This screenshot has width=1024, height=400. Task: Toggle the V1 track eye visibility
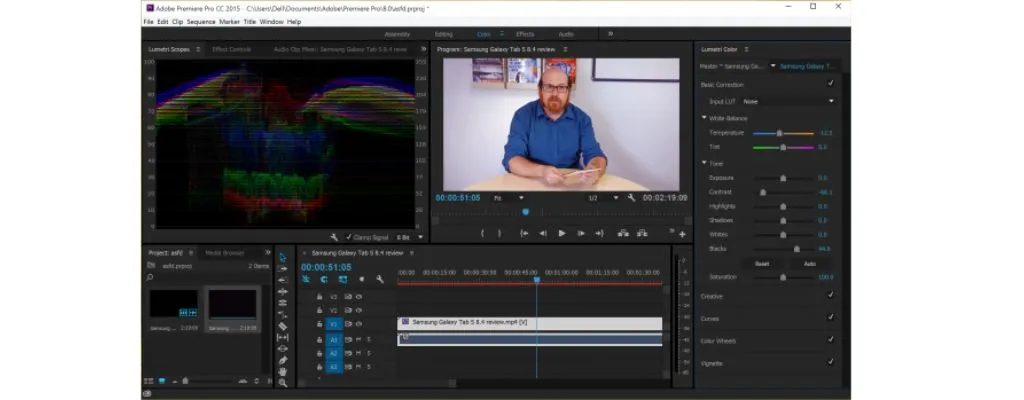point(359,324)
